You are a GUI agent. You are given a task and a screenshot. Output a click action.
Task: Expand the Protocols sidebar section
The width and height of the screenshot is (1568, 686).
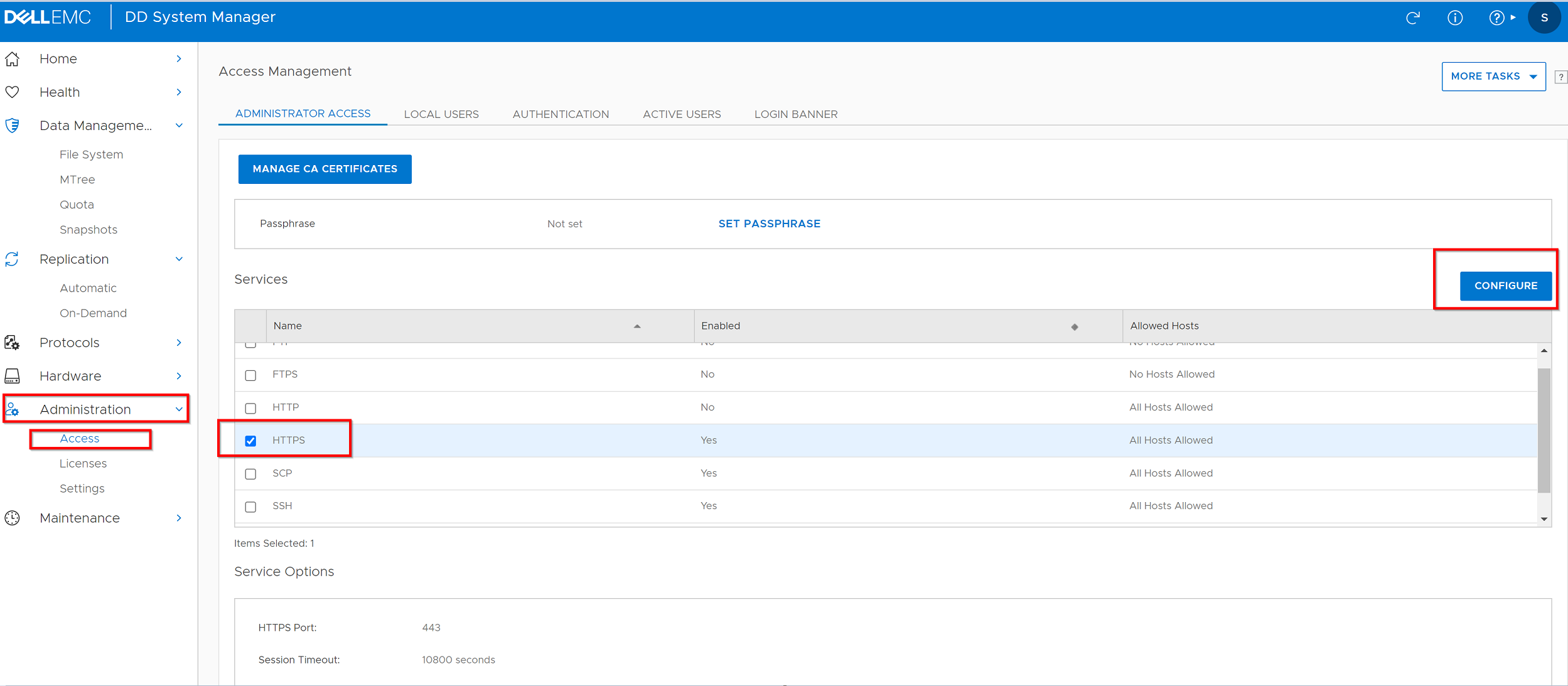179,343
